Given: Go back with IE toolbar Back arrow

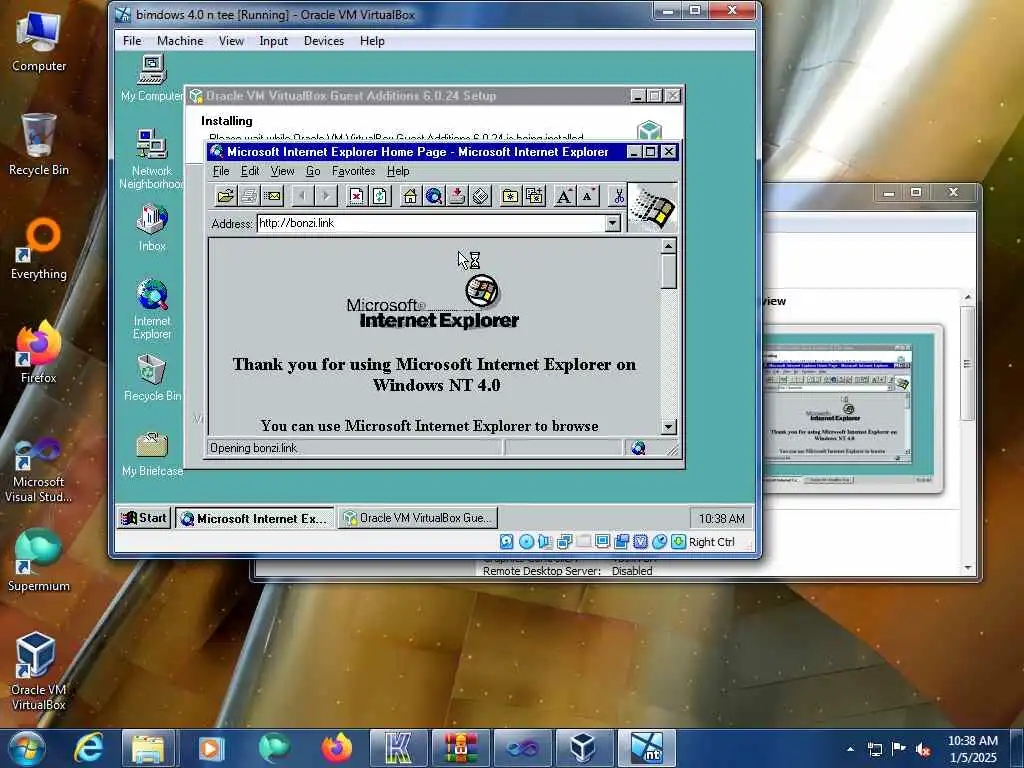Looking at the screenshot, I should [x=302, y=196].
